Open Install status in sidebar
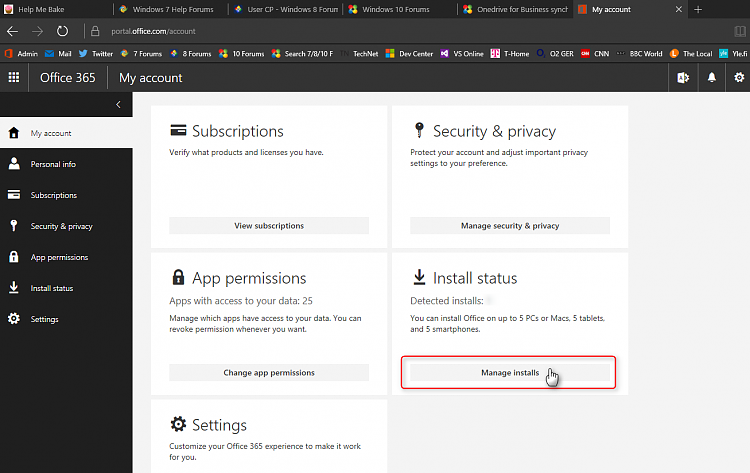 pyautogui.click(x=66, y=288)
